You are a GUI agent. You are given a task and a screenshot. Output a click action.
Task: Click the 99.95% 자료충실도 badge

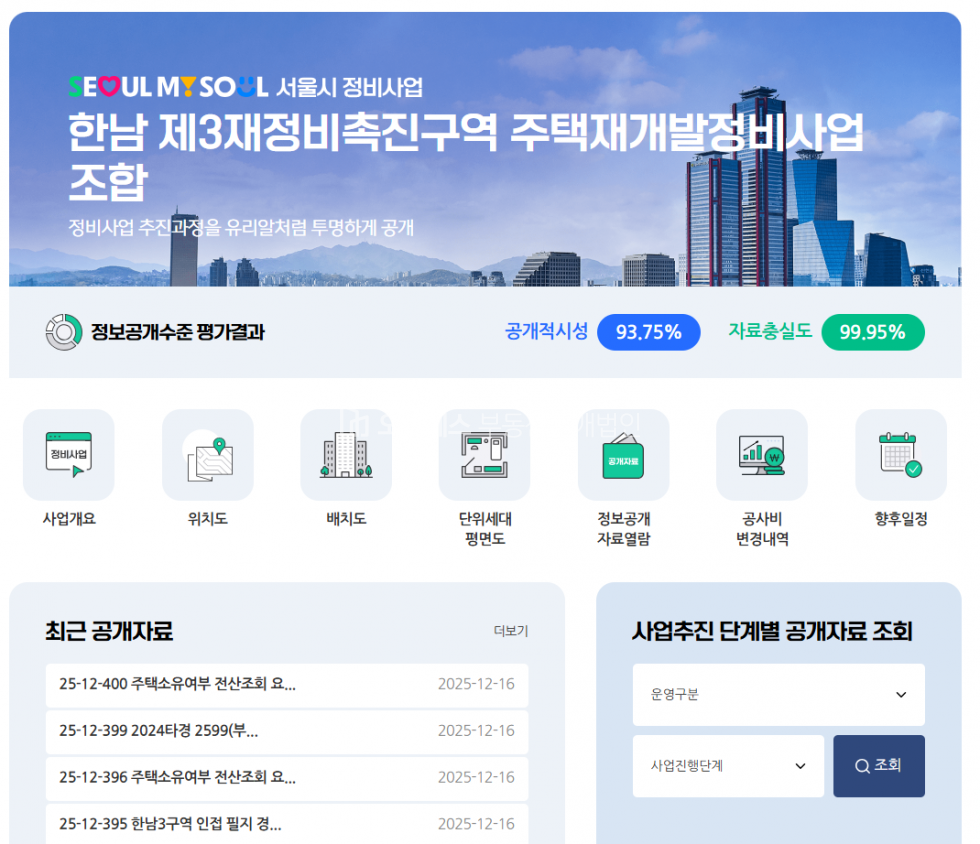[872, 332]
